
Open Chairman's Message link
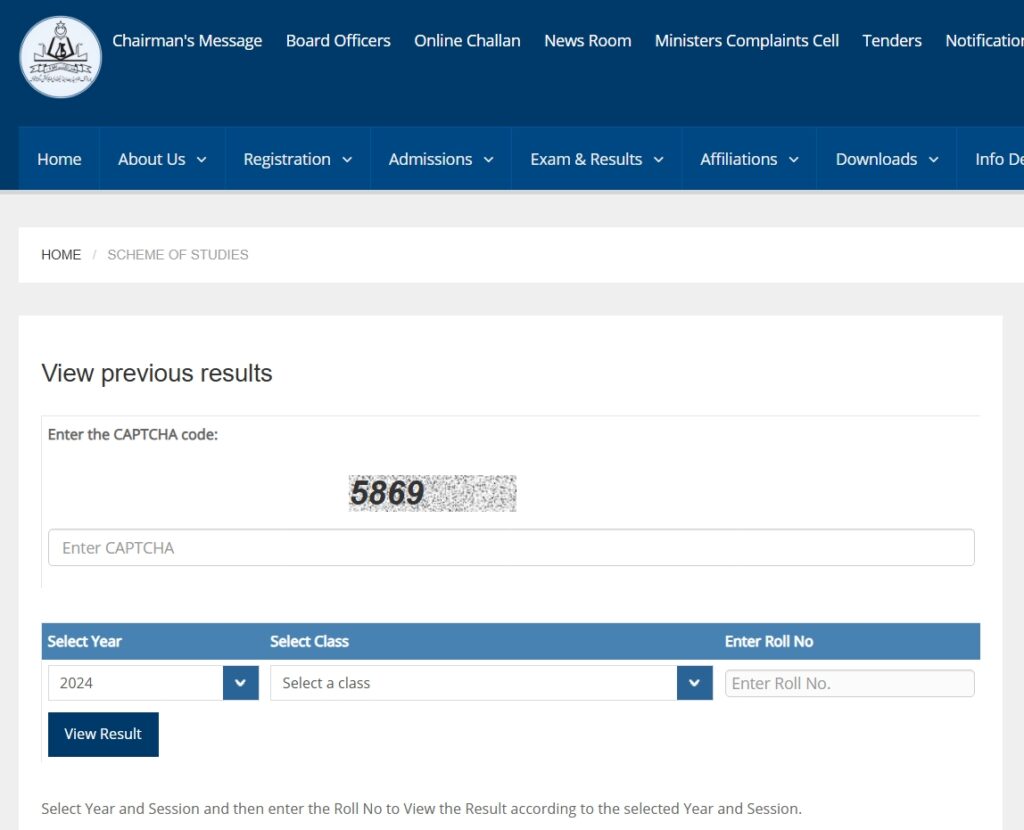point(187,40)
